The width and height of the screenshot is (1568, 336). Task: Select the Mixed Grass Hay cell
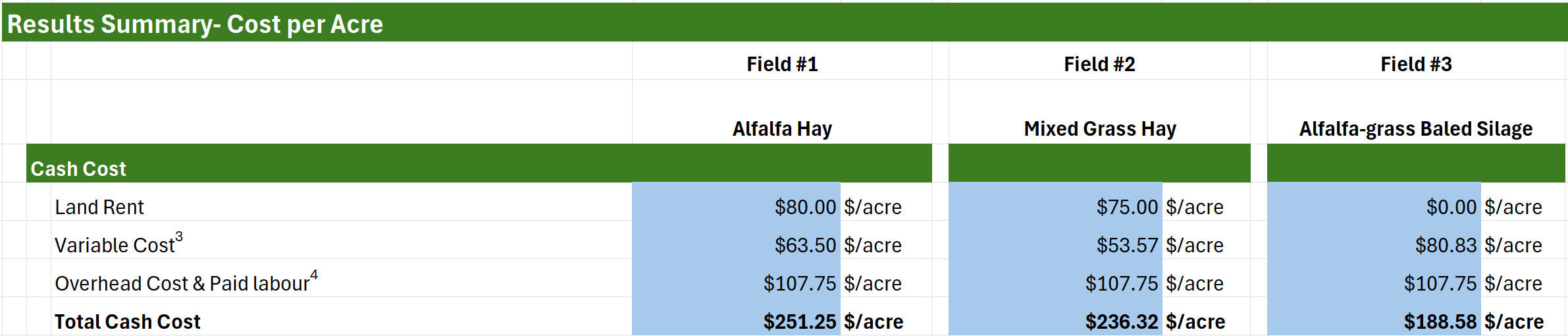tap(1099, 128)
